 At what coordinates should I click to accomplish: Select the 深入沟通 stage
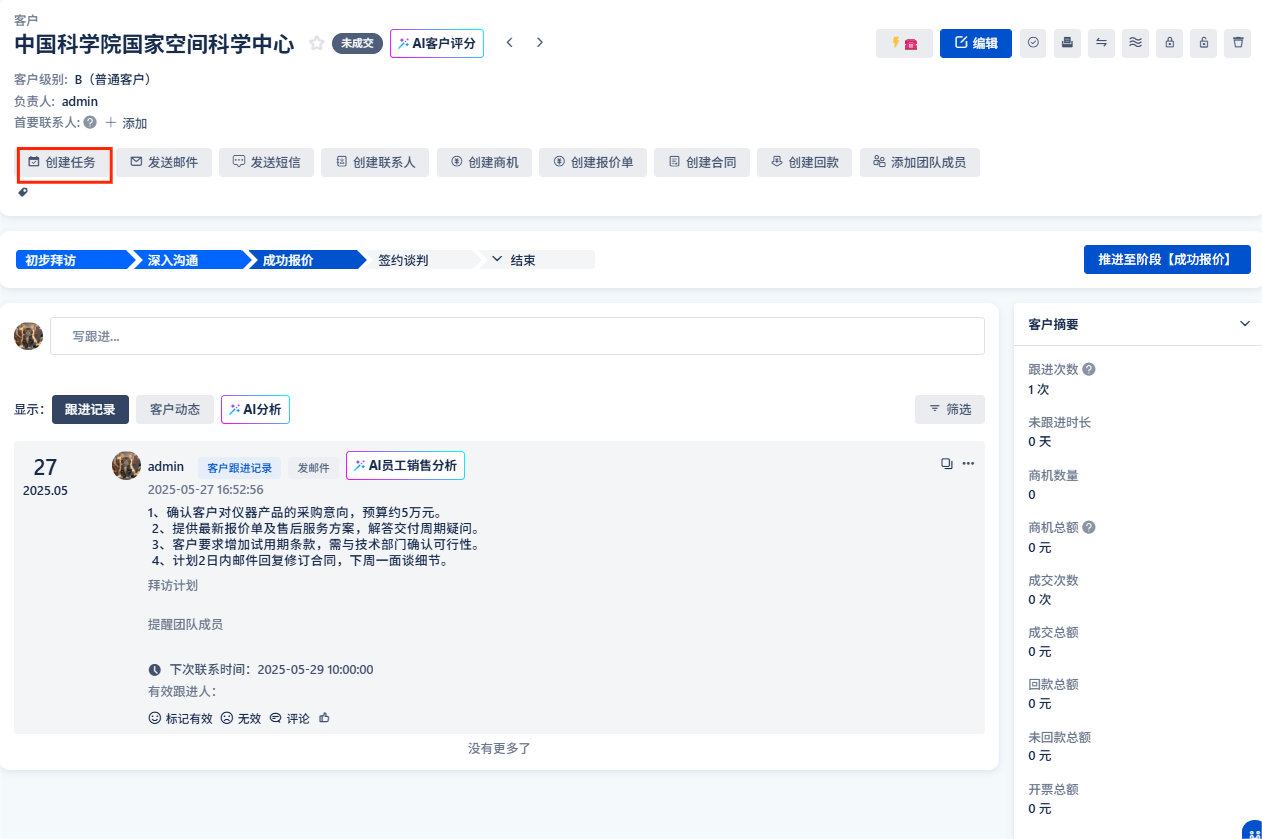point(190,260)
